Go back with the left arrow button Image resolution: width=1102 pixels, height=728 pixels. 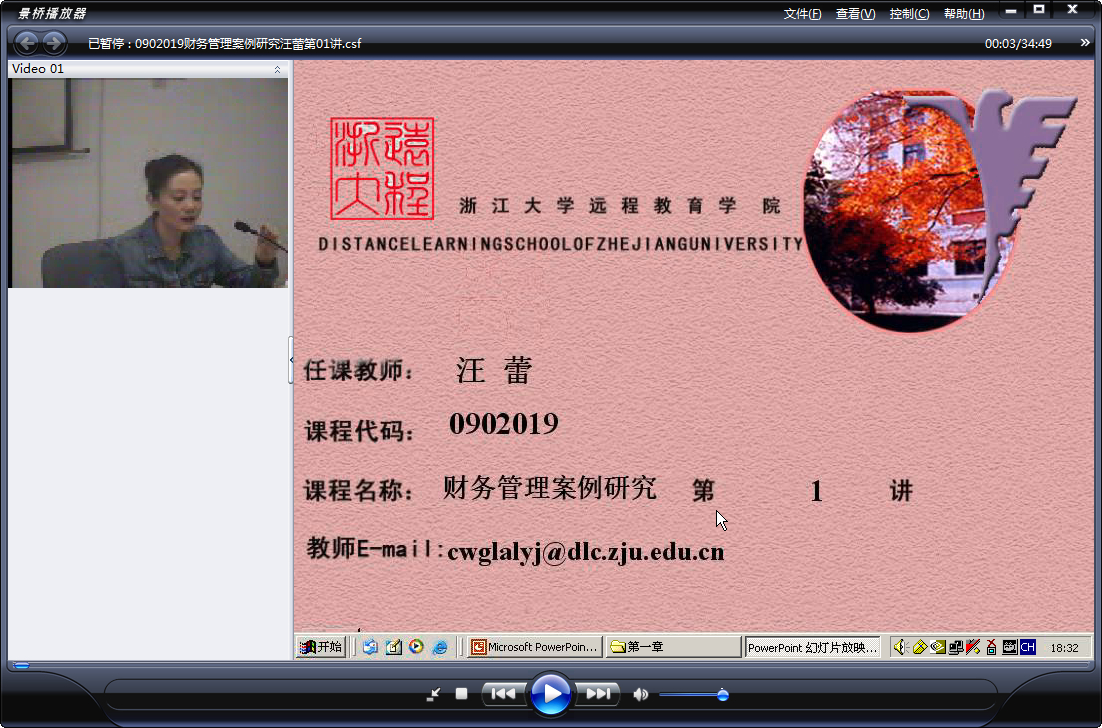click(x=26, y=44)
